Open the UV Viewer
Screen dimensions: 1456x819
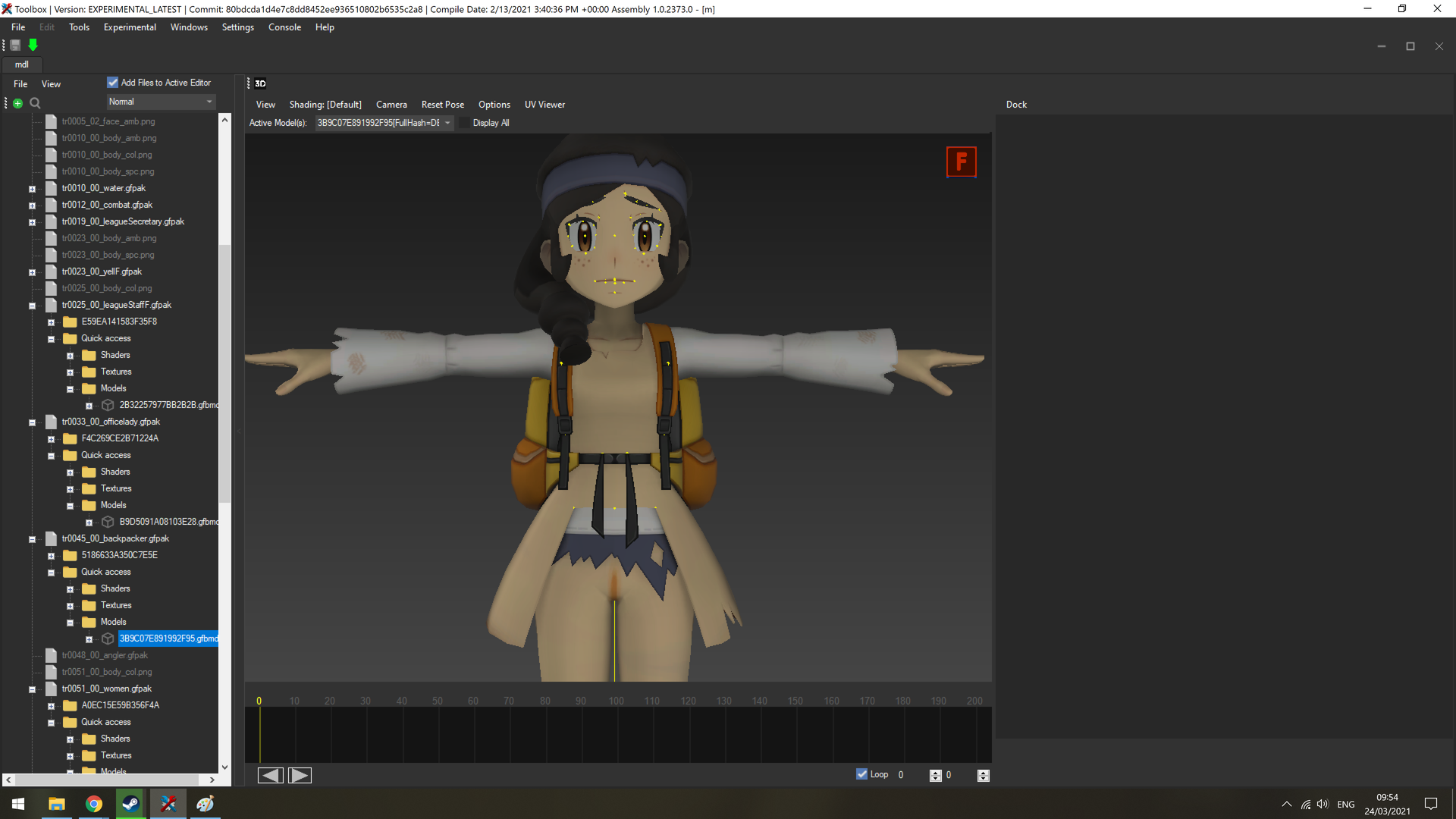point(544,105)
